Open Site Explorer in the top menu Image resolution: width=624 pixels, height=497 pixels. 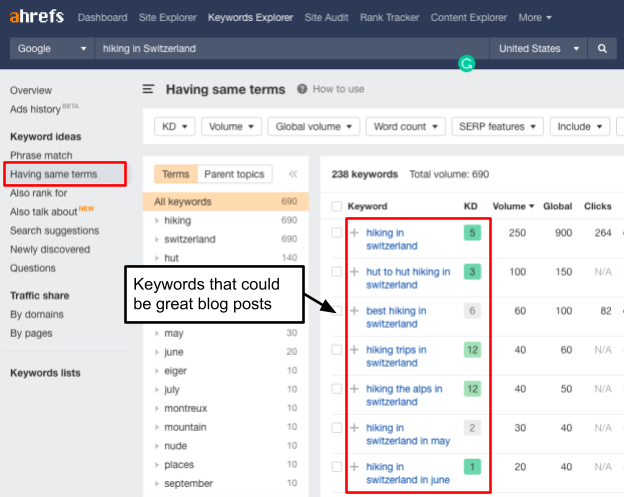168,17
